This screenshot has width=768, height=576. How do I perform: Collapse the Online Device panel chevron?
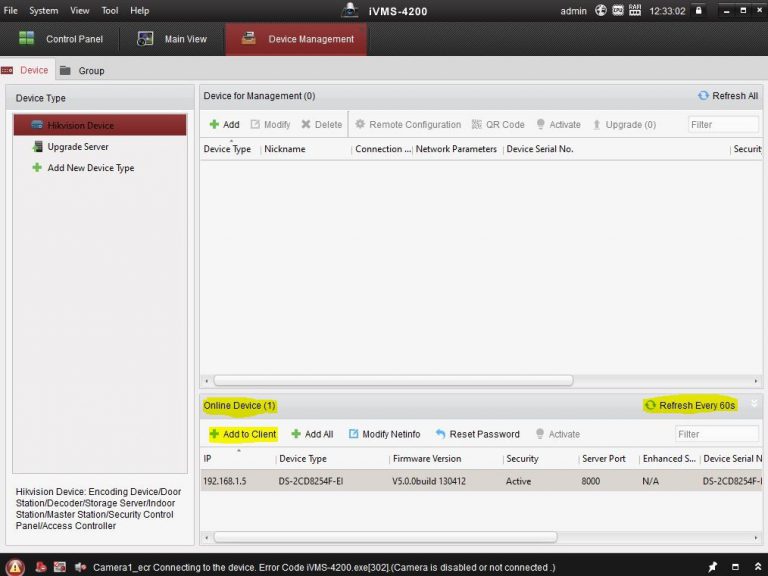[x=754, y=404]
